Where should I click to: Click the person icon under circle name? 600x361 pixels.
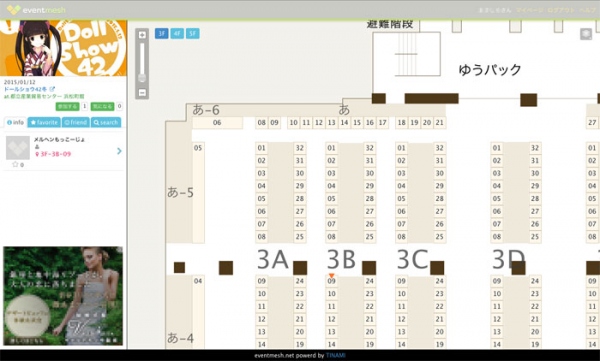point(37,147)
